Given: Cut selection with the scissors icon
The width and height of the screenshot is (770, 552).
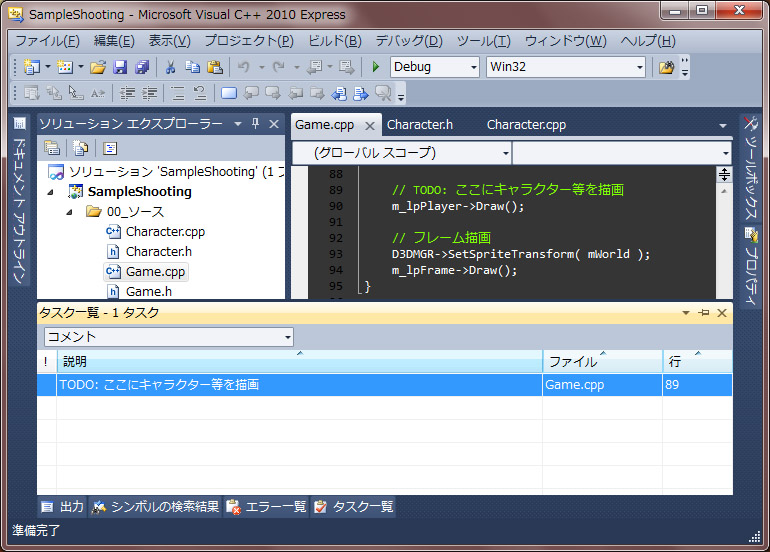Looking at the screenshot, I should [170, 67].
